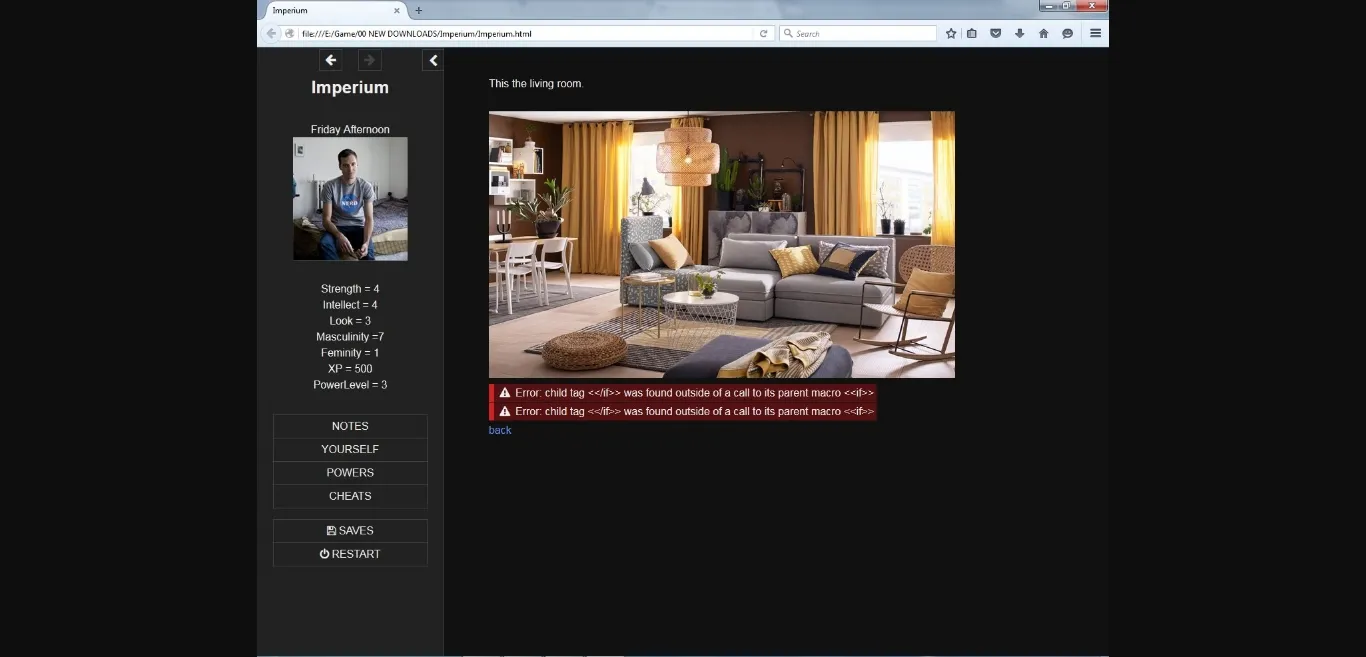Open the Pocket icon in Firefox toolbar

(995, 33)
